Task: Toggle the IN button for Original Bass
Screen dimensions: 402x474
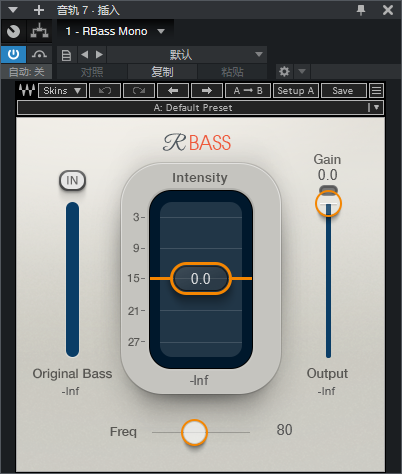Action: click(x=72, y=181)
